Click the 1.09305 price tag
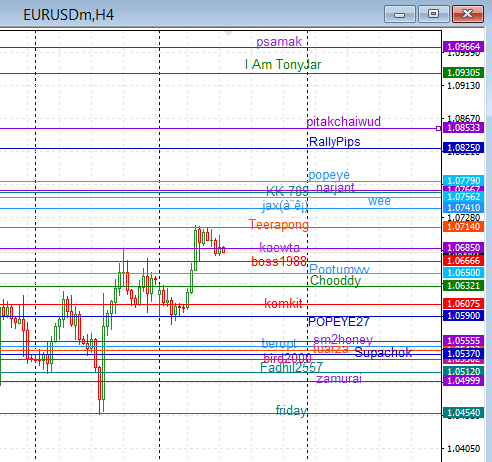 (x=463, y=73)
